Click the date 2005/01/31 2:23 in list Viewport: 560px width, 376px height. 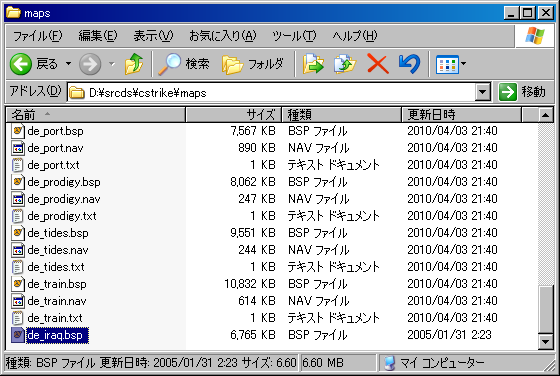449,335
